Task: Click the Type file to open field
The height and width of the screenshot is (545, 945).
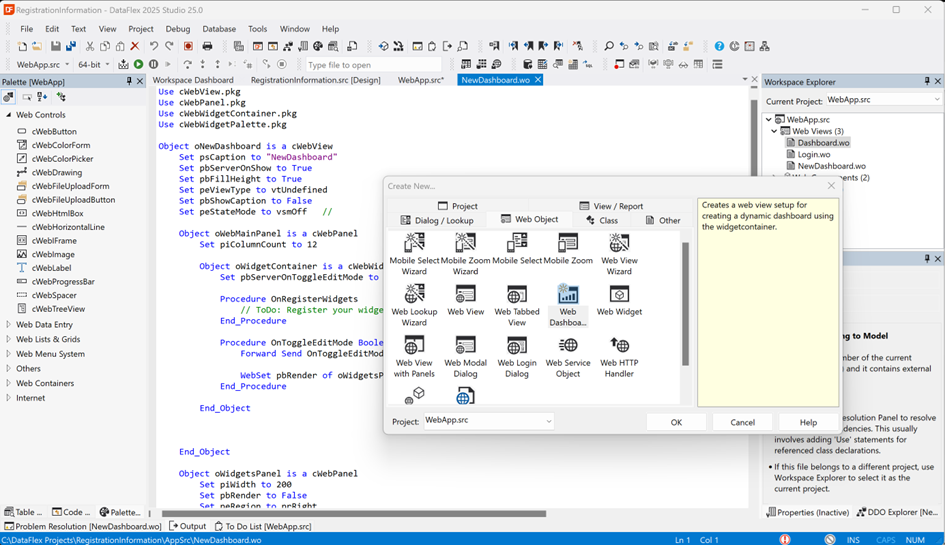Action: [374, 65]
